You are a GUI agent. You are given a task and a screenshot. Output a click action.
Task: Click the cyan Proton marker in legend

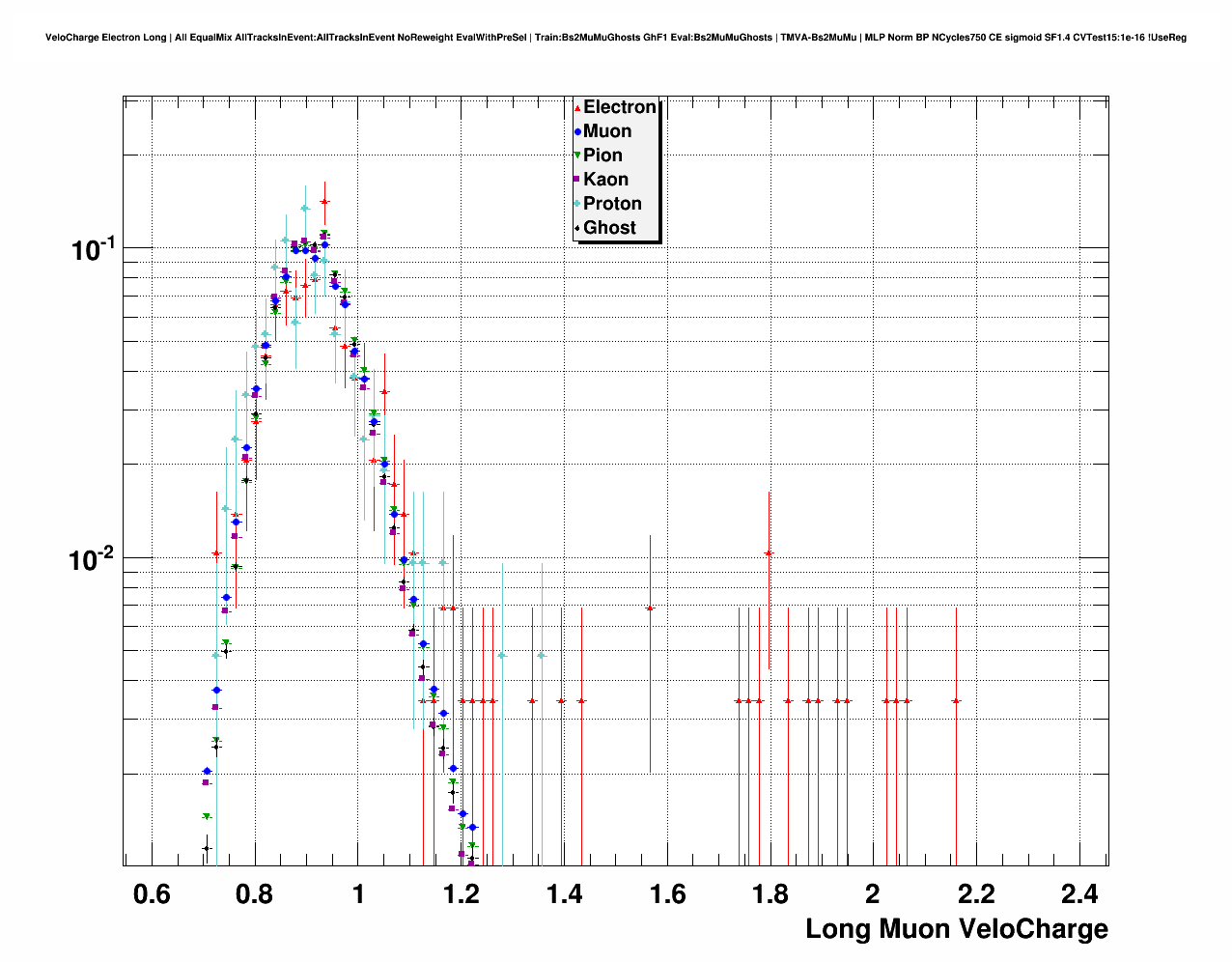click(577, 204)
